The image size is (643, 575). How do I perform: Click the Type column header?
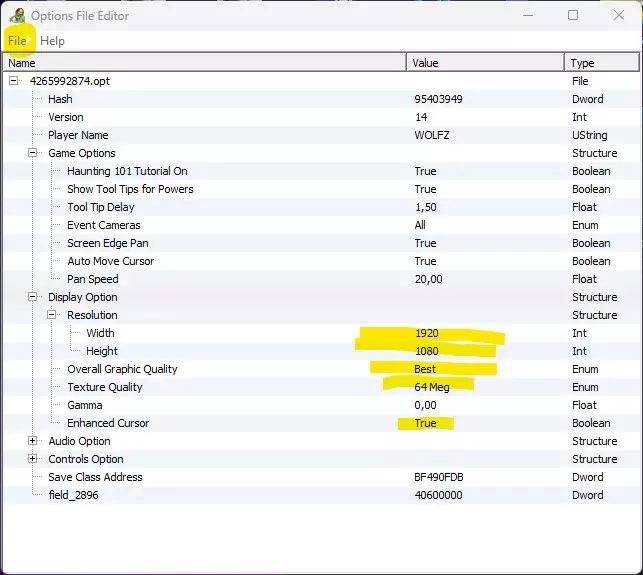[602, 63]
